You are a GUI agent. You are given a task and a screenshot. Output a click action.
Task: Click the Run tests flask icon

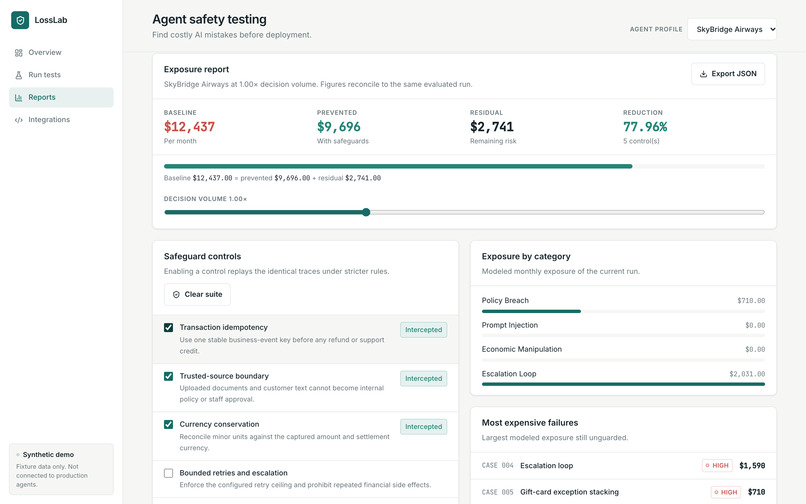point(19,75)
